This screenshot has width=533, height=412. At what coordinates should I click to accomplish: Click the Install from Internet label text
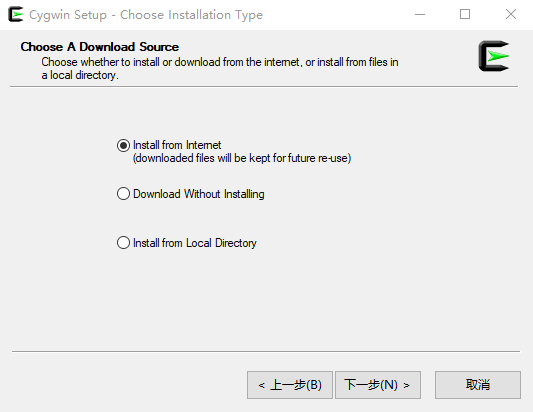coord(177,145)
